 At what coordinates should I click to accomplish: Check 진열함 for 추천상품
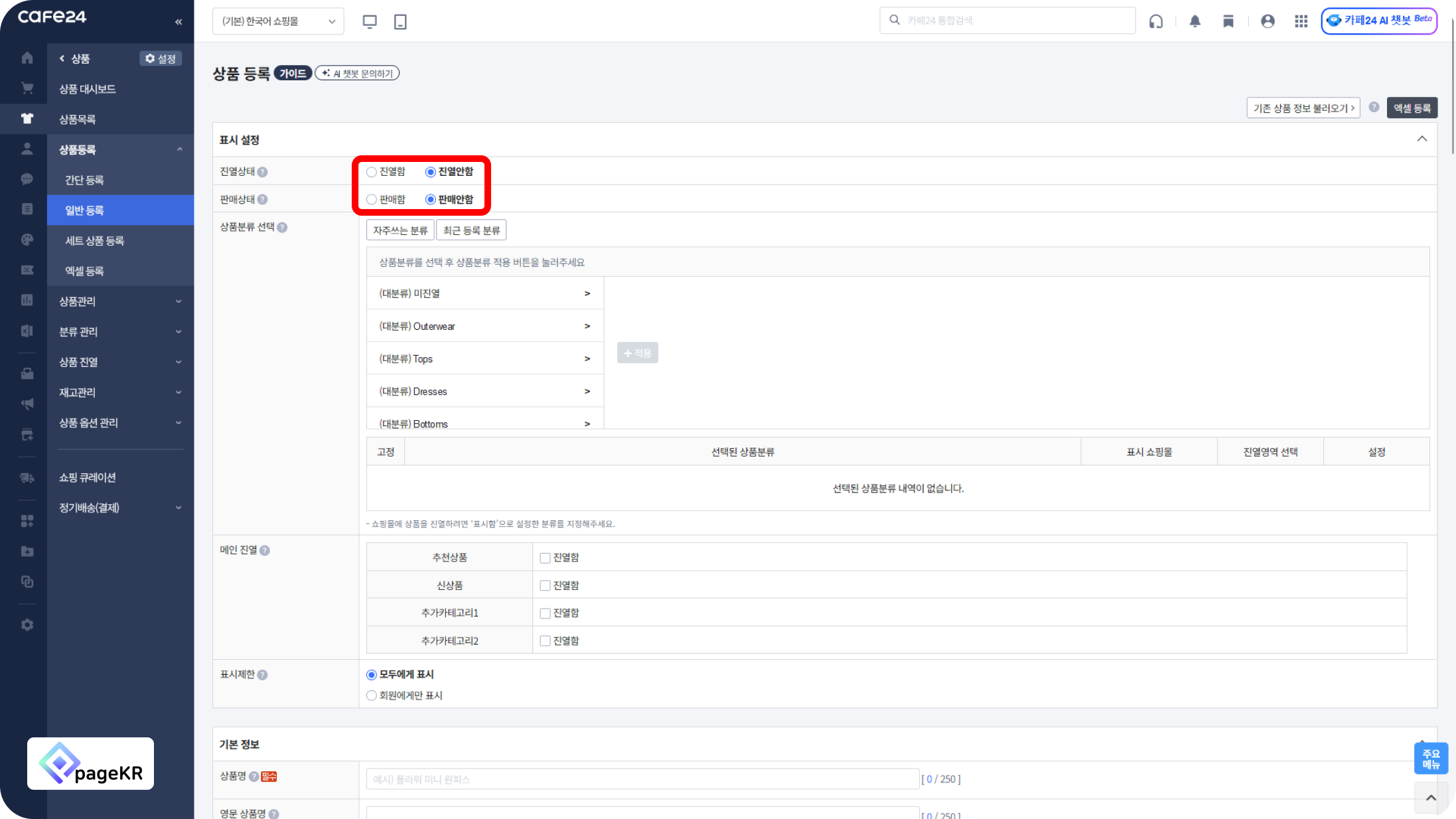pos(545,558)
